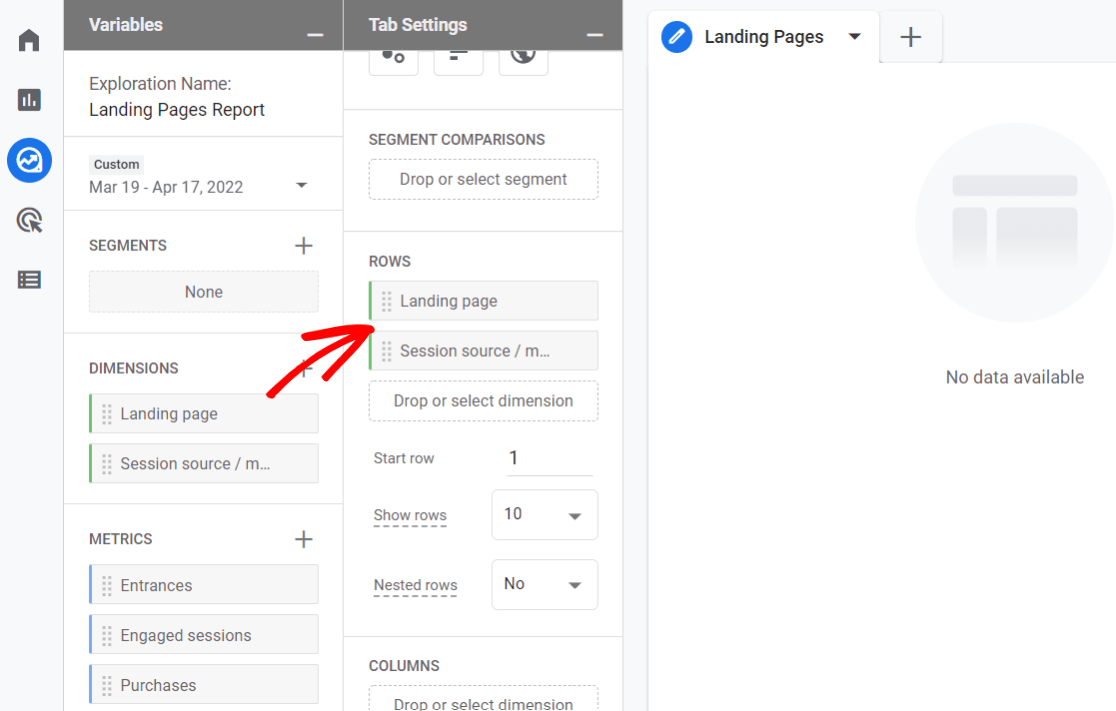Click Drop or select dimension under Rows
Screen dimensions: 1116x711
[x=483, y=401]
